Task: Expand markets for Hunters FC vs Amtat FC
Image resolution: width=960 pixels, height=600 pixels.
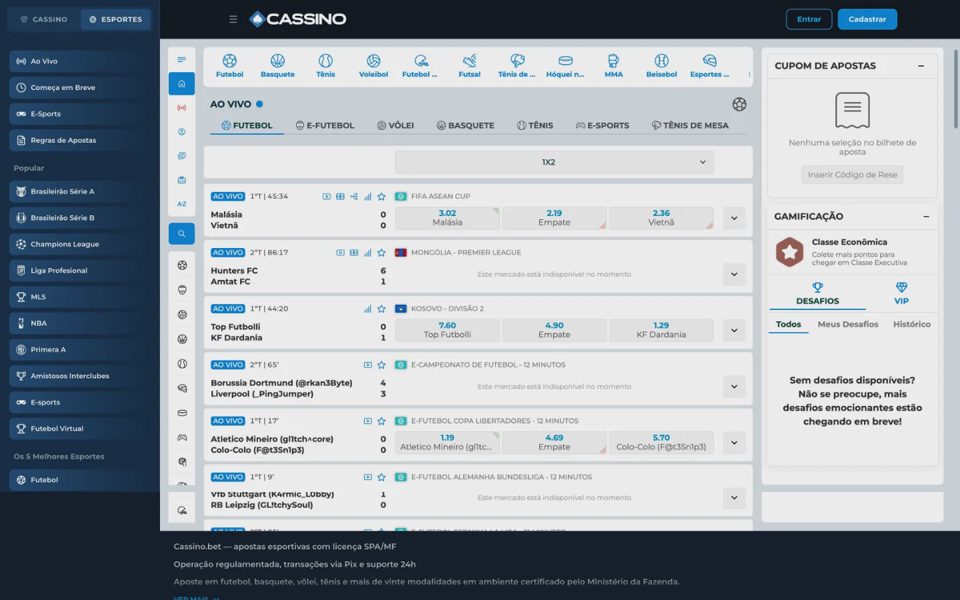Action: (734, 274)
